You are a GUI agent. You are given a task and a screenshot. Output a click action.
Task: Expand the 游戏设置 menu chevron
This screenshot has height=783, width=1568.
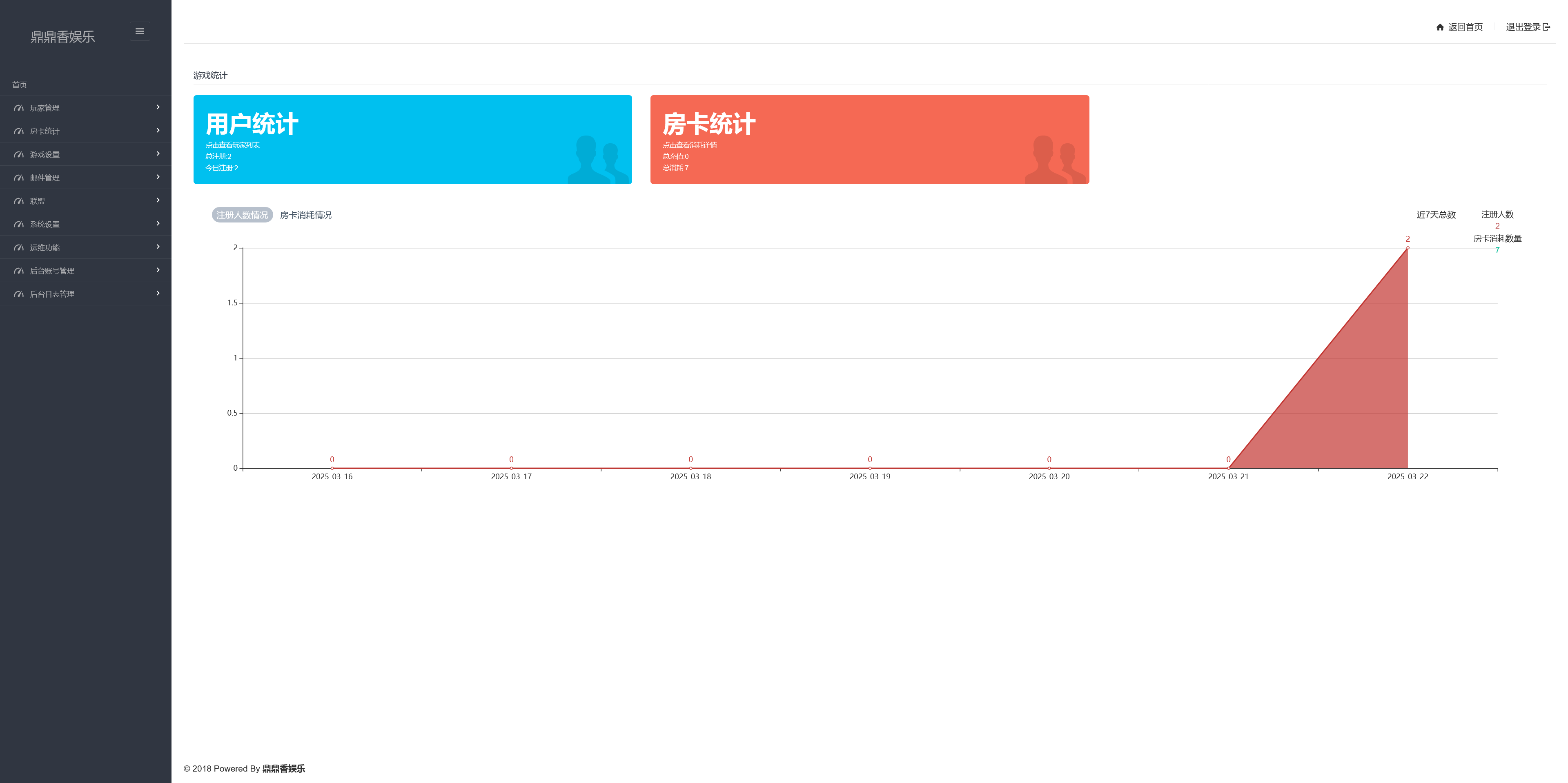click(x=158, y=154)
